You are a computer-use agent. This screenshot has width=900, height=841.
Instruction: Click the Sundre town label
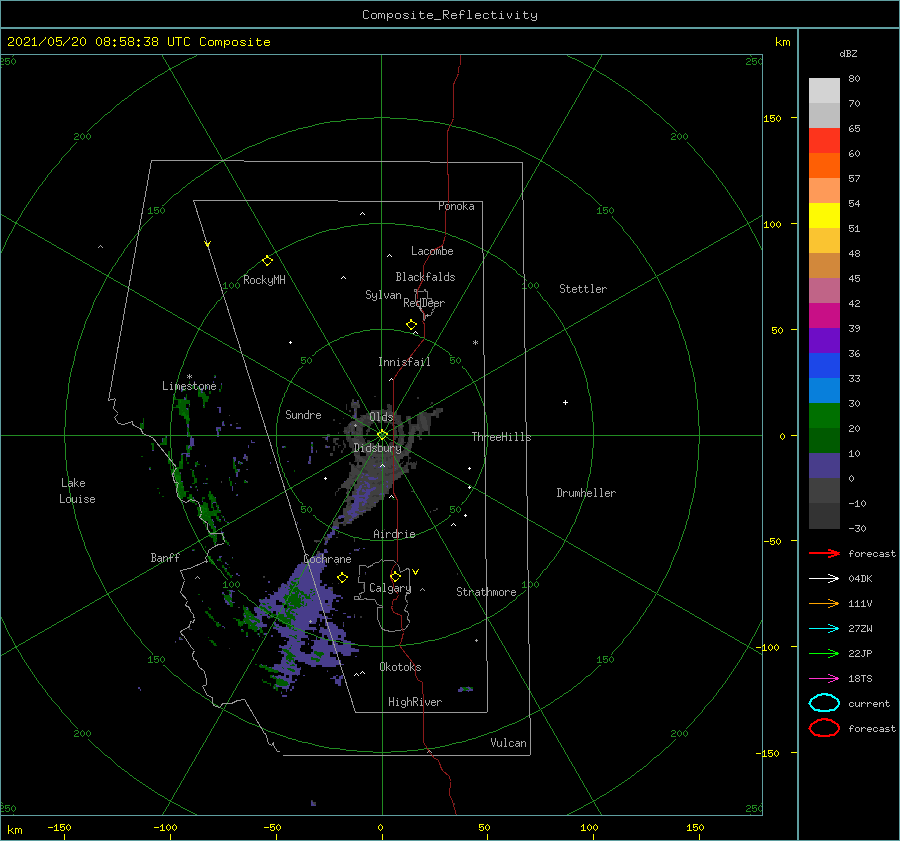point(303,414)
